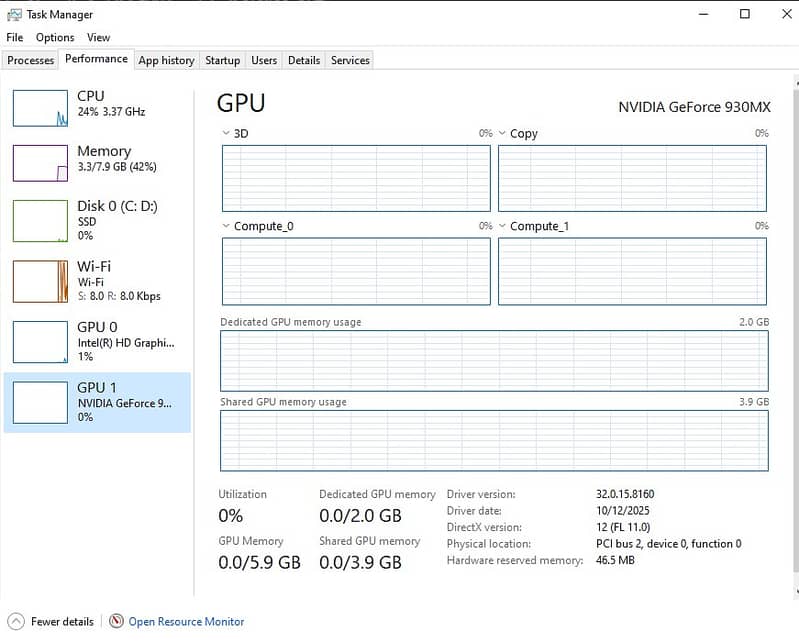Switch to the Users tab
The width and height of the screenshot is (799, 642).
tap(264, 60)
